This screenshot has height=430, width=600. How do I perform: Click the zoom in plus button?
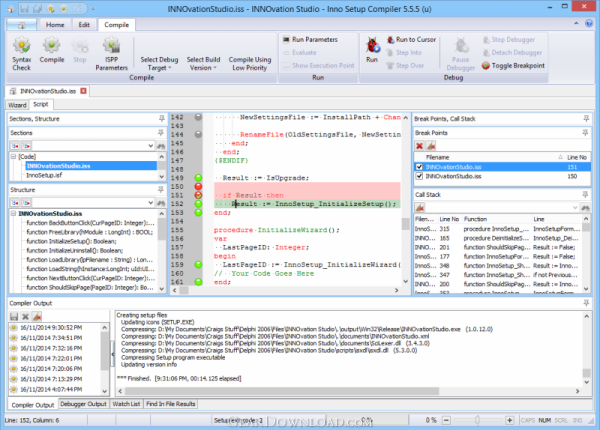pyautogui.click(x=509, y=420)
